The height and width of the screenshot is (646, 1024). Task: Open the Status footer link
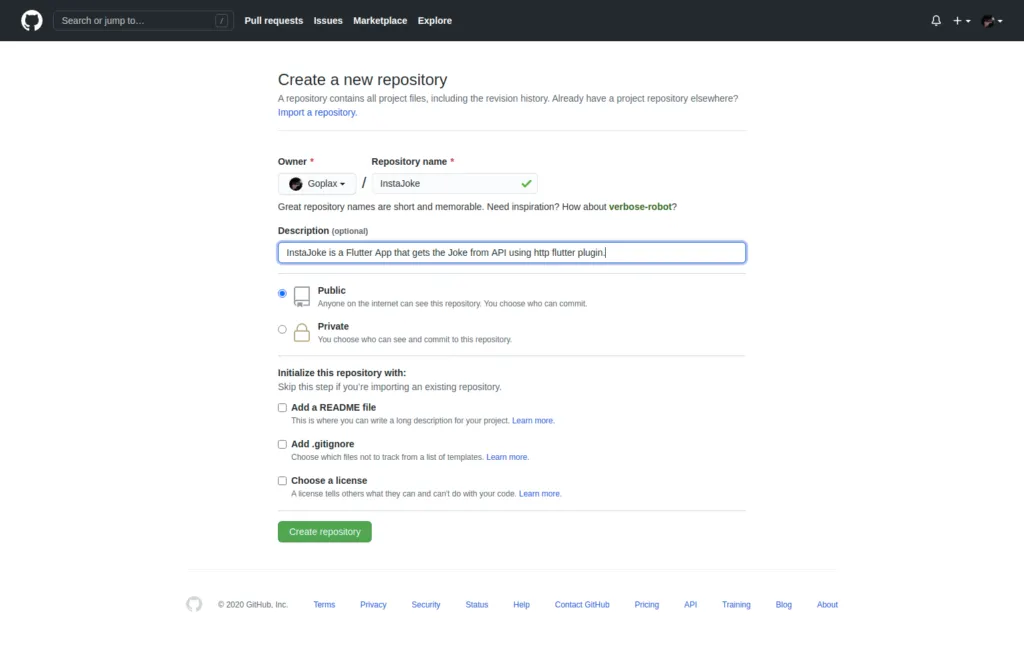(477, 605)
